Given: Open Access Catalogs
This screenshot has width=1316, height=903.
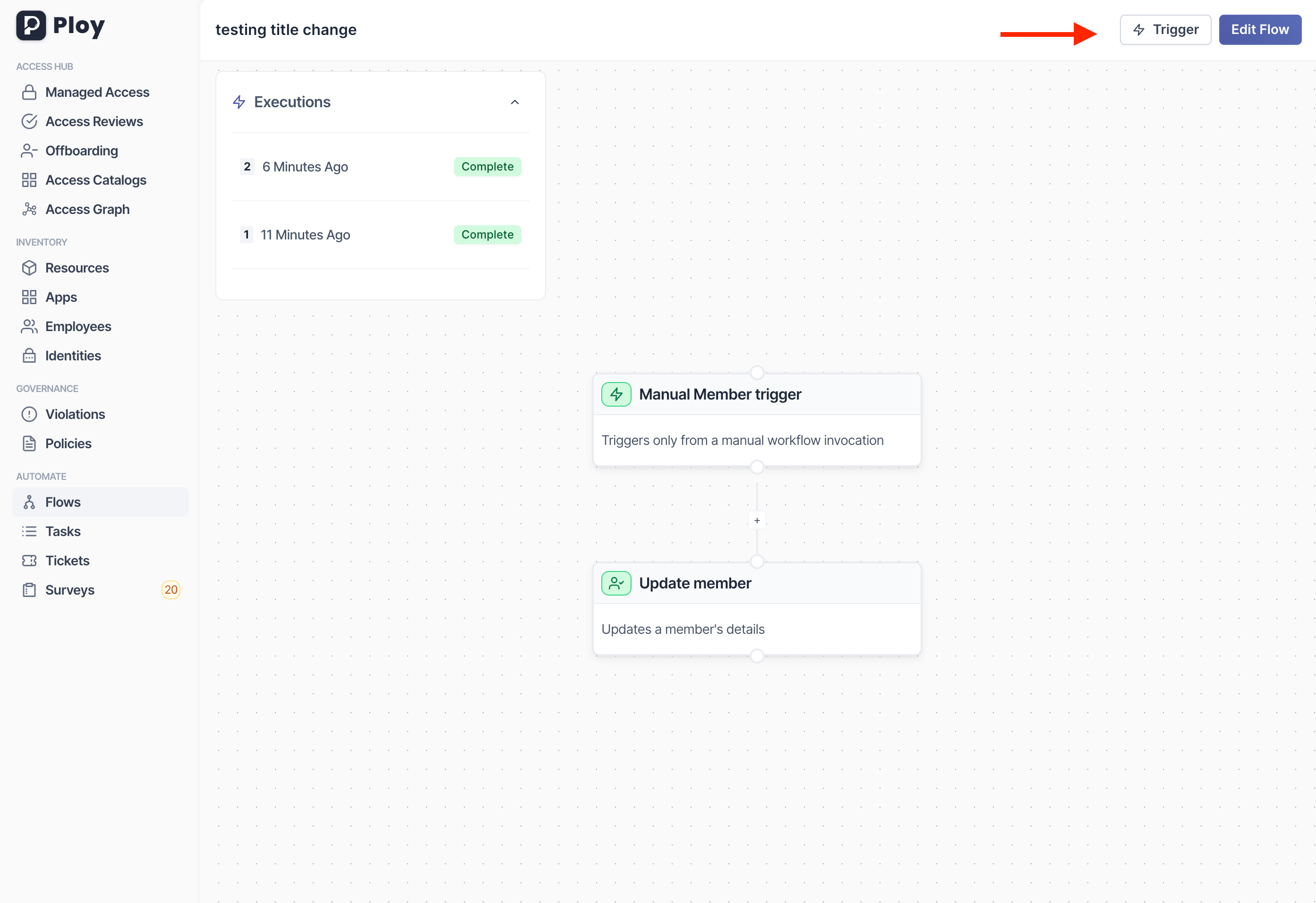Looking at the screenshot, I should pyautogui.click(x=100, y=180).
